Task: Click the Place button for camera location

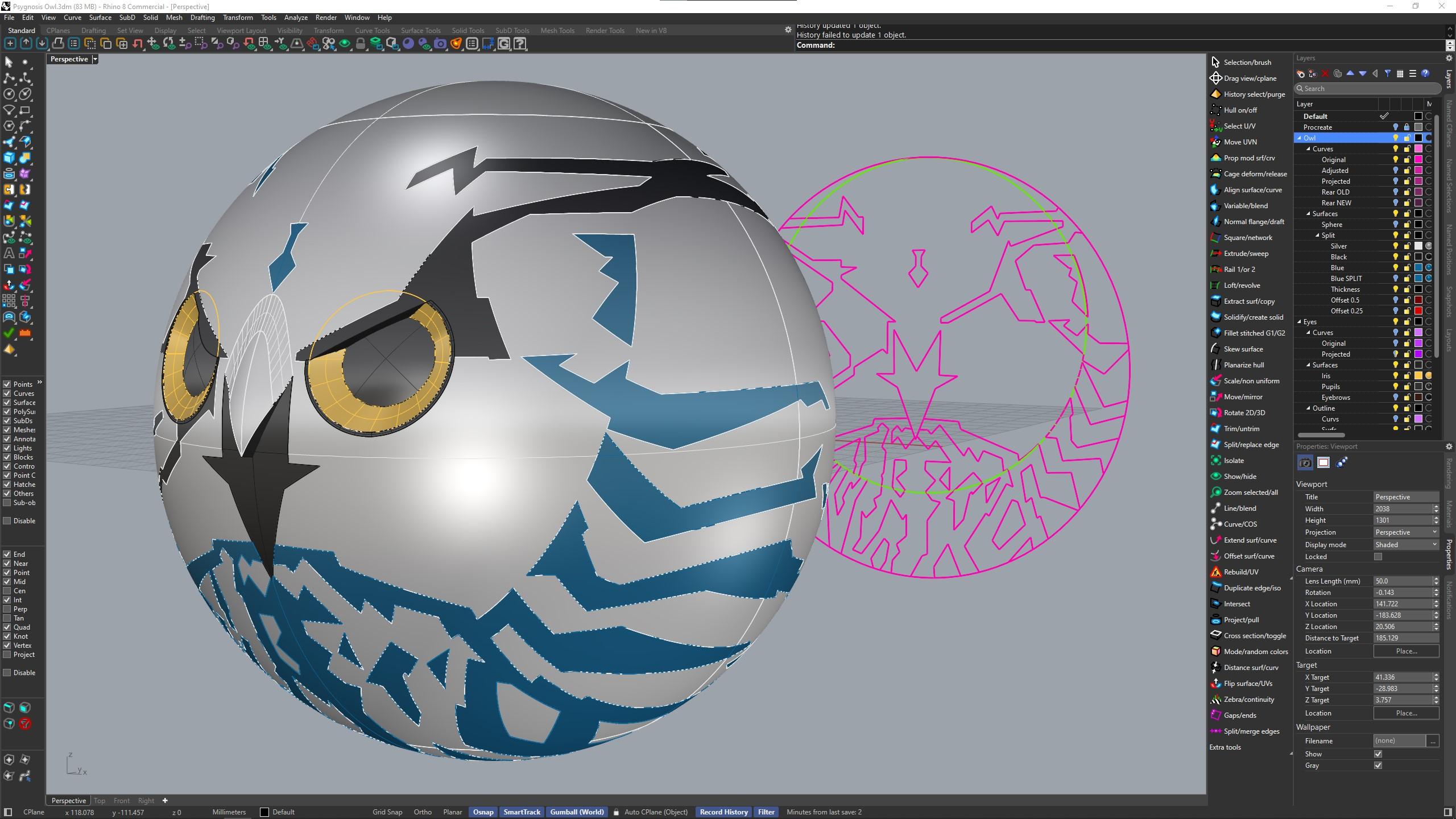Action: point(1406,651)
